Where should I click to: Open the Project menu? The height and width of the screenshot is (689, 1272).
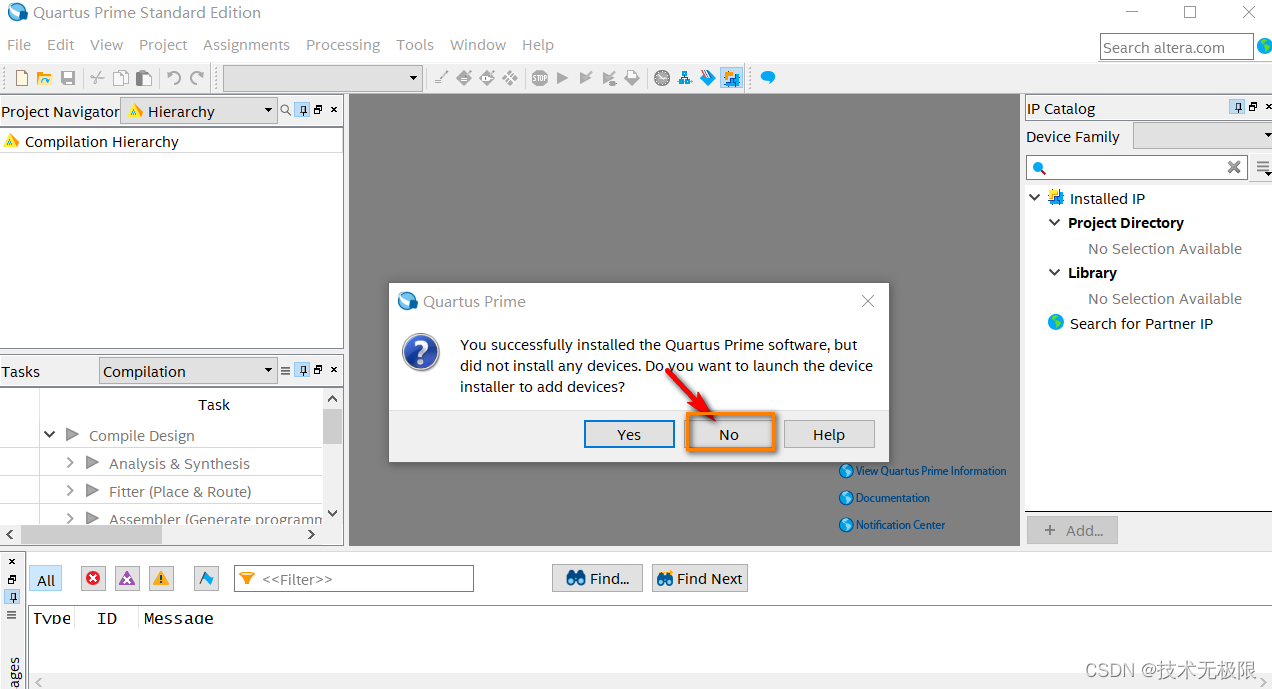tap(163, 45)
